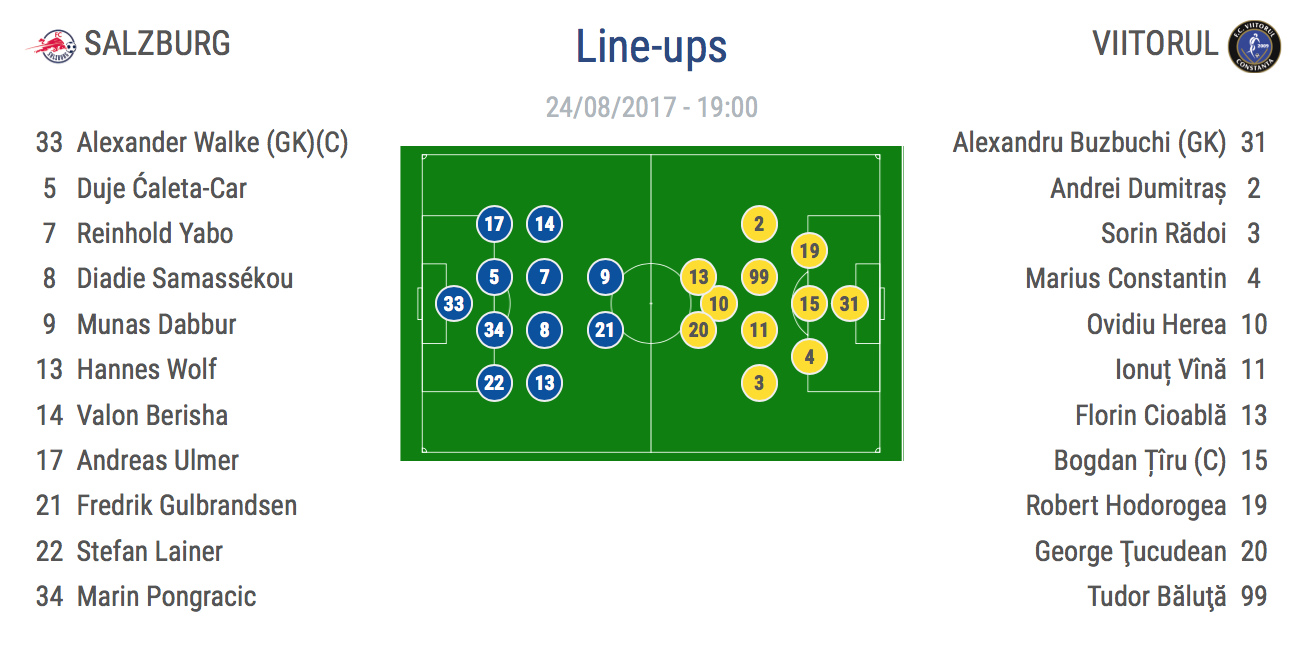Select blue marker number 21 on pitch
The image size is (1304, 666).
pyautogui.click(x=604, y=329)
